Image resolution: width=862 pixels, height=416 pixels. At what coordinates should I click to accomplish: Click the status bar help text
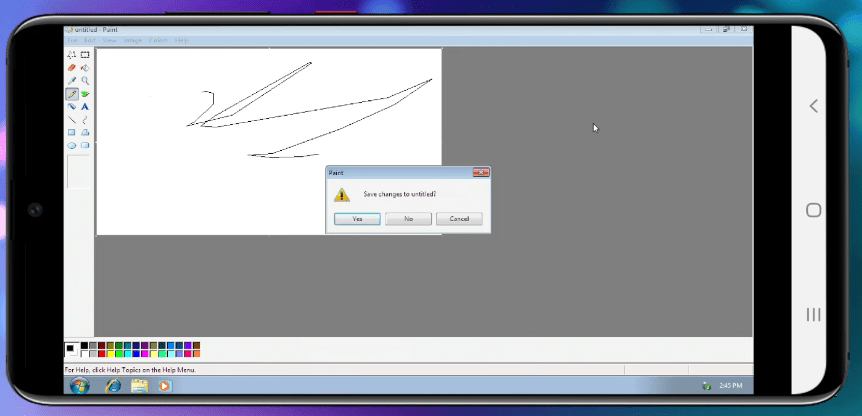pyautogui.click(x=130, y=370)
